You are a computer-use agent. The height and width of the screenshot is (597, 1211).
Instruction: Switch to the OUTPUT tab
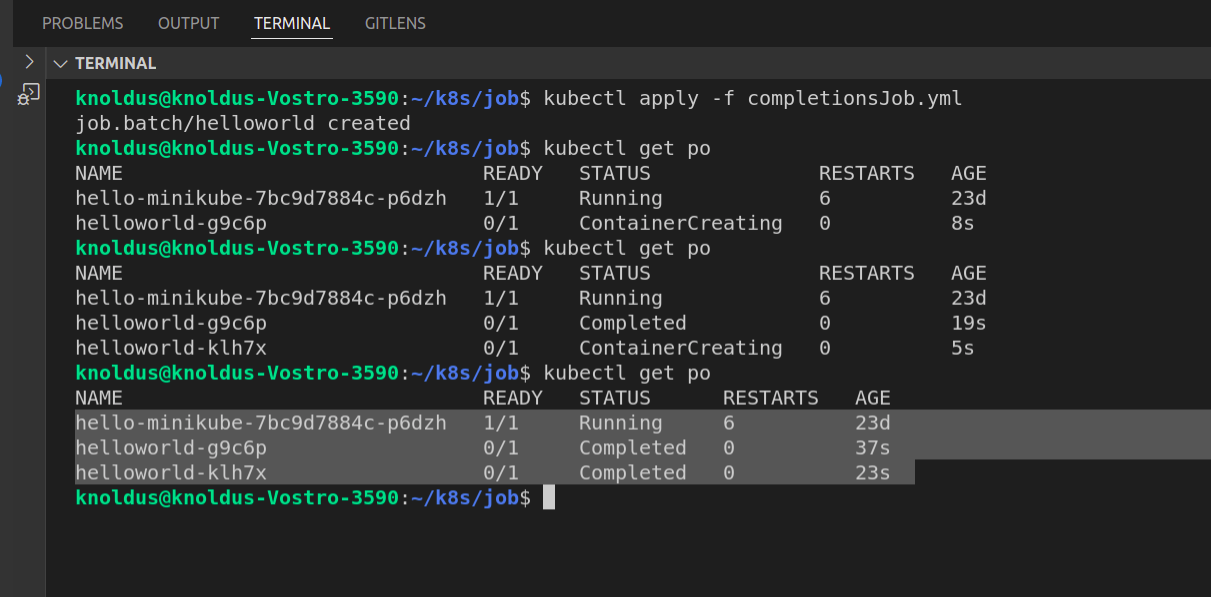pyautogui.click(x=188, y=23)
